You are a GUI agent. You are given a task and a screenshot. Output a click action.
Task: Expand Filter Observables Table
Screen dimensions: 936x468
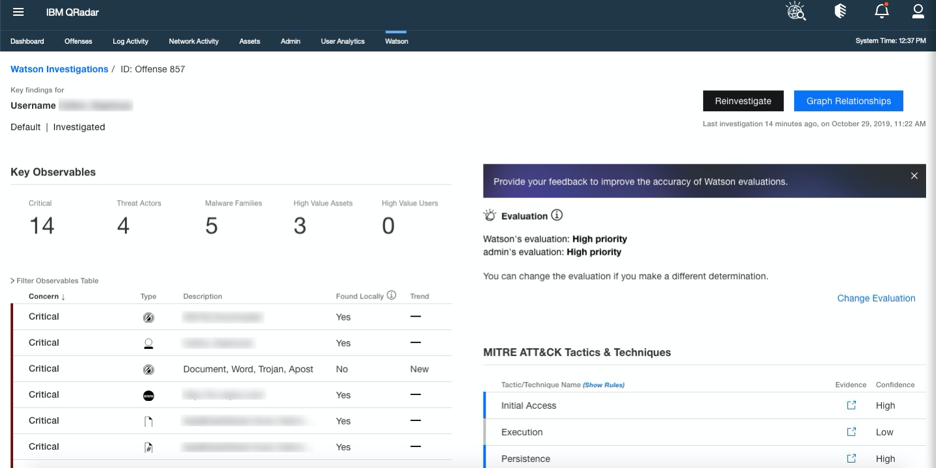[x=54, y=281]
